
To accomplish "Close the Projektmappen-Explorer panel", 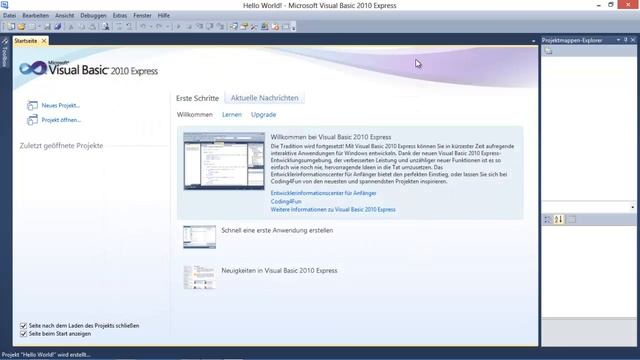I will [633, 40].
